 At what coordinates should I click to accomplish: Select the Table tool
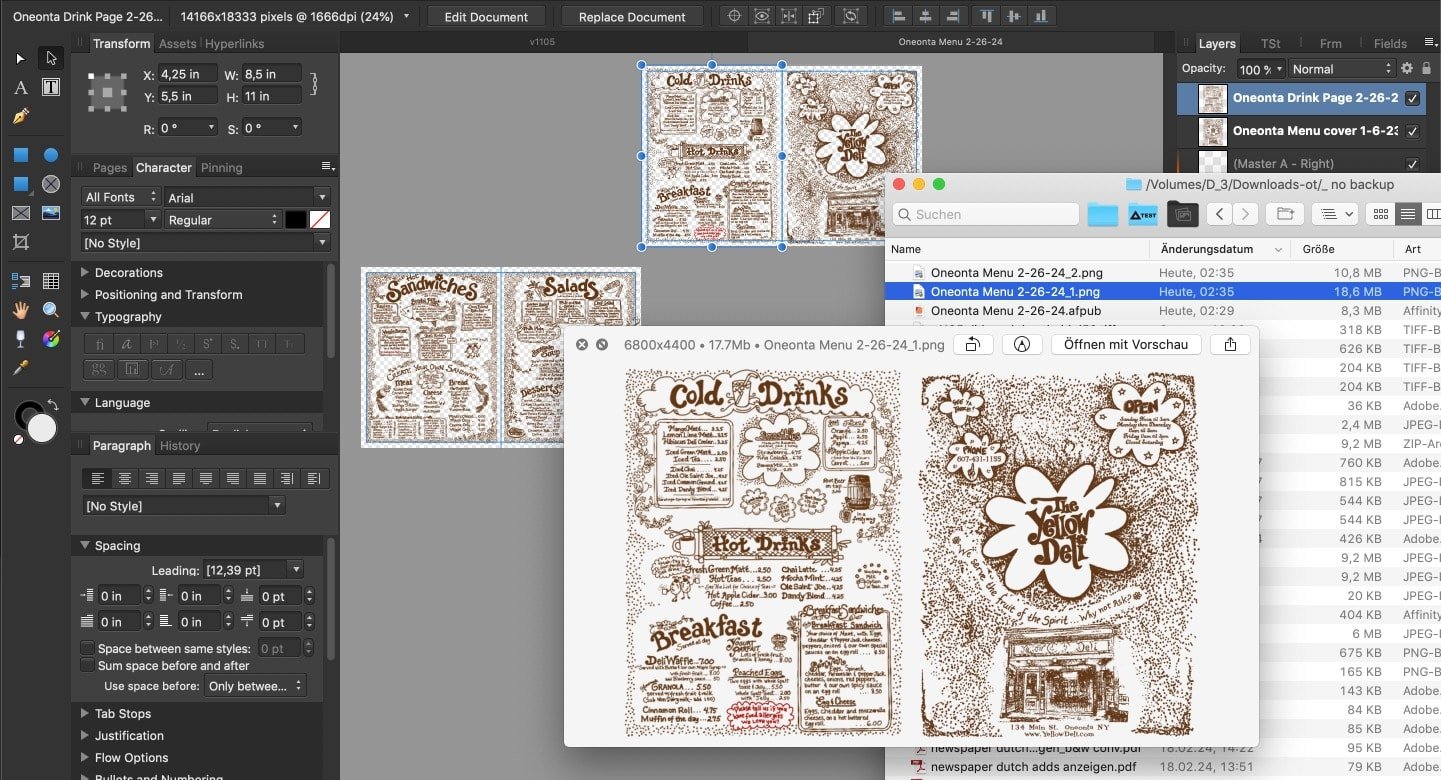point(51,281)
